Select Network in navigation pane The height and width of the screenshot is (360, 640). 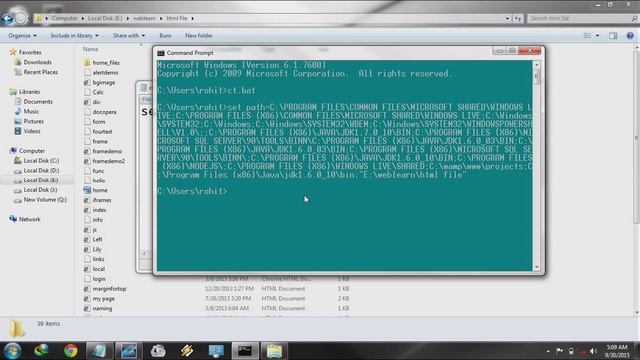click(29, 219)
